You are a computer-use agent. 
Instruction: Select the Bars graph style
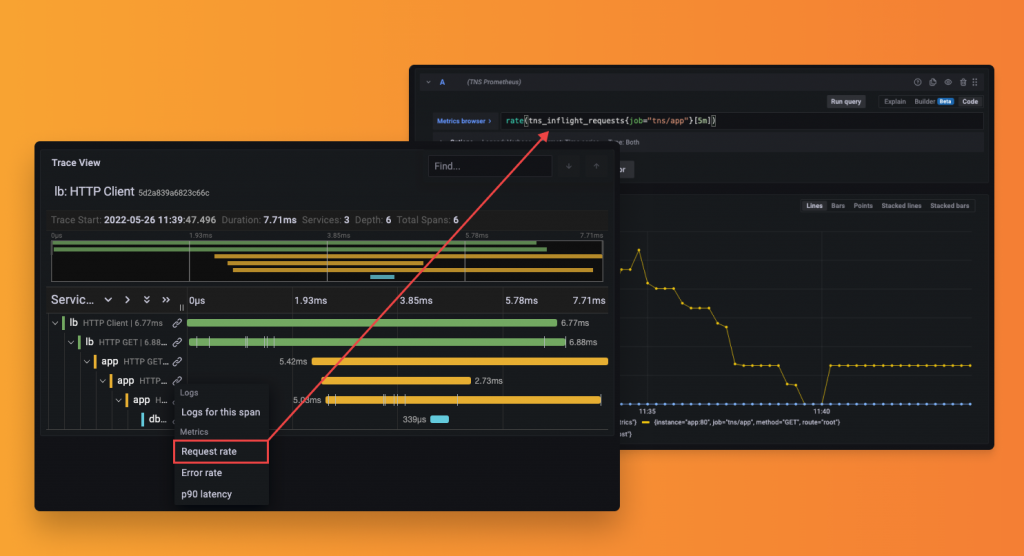(838, 206)
